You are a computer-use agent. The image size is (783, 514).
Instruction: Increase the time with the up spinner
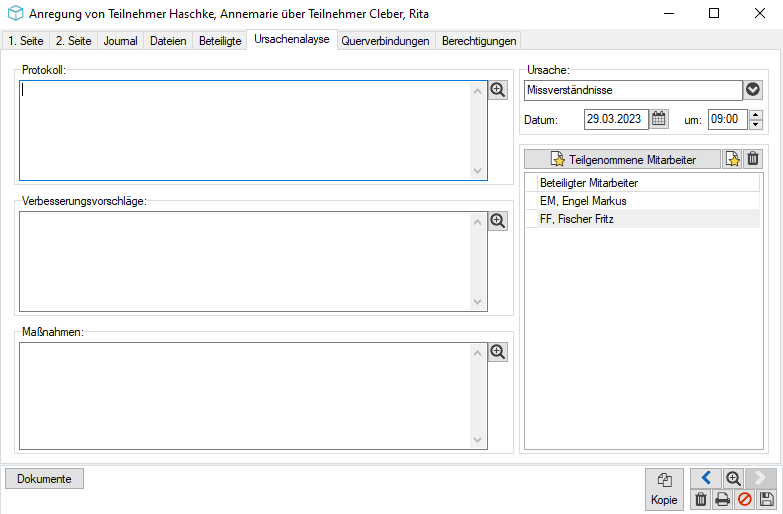tap(756, 114)
